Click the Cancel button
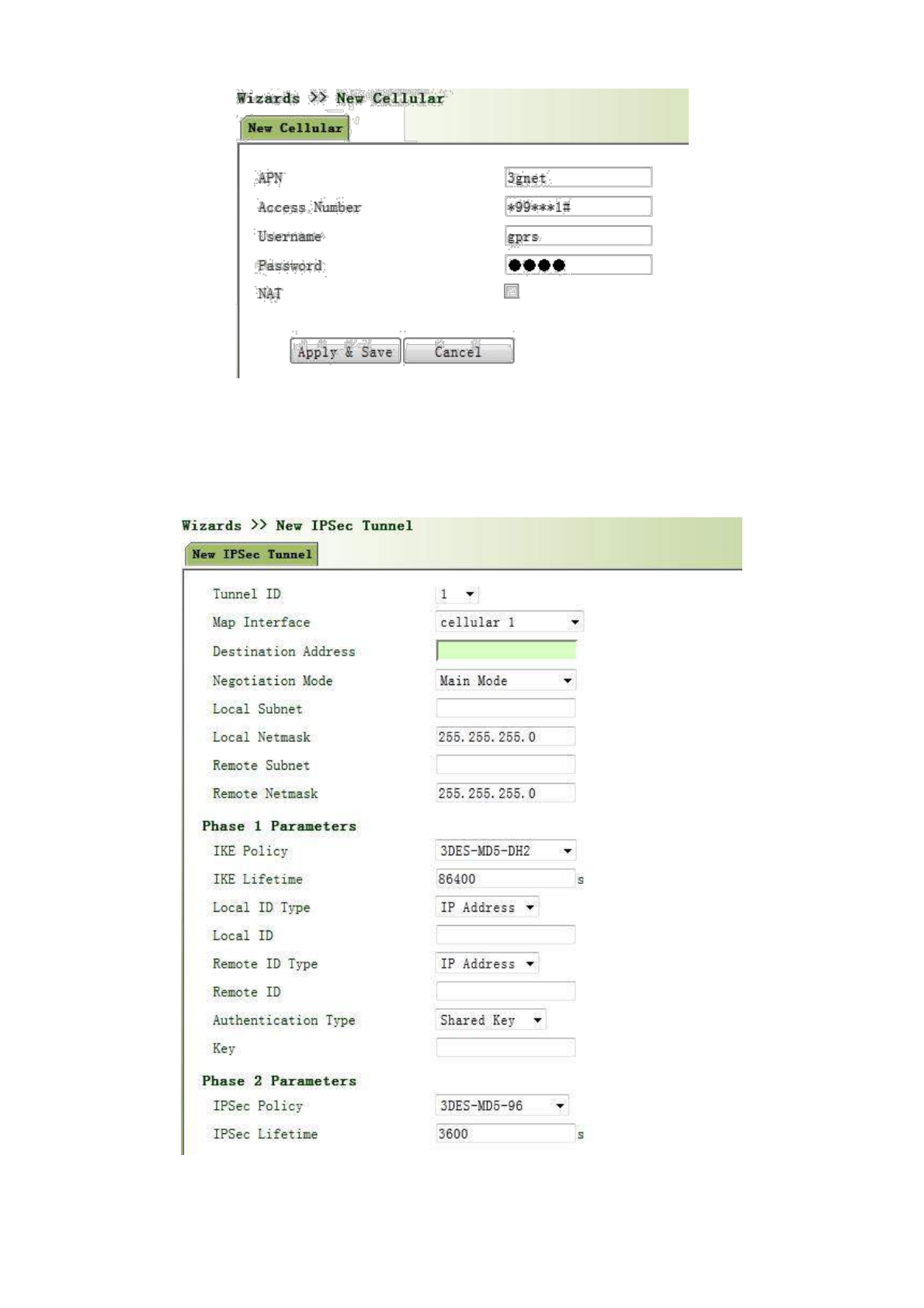The height and width of the screenshot is (1308, 924). (458, 351)
